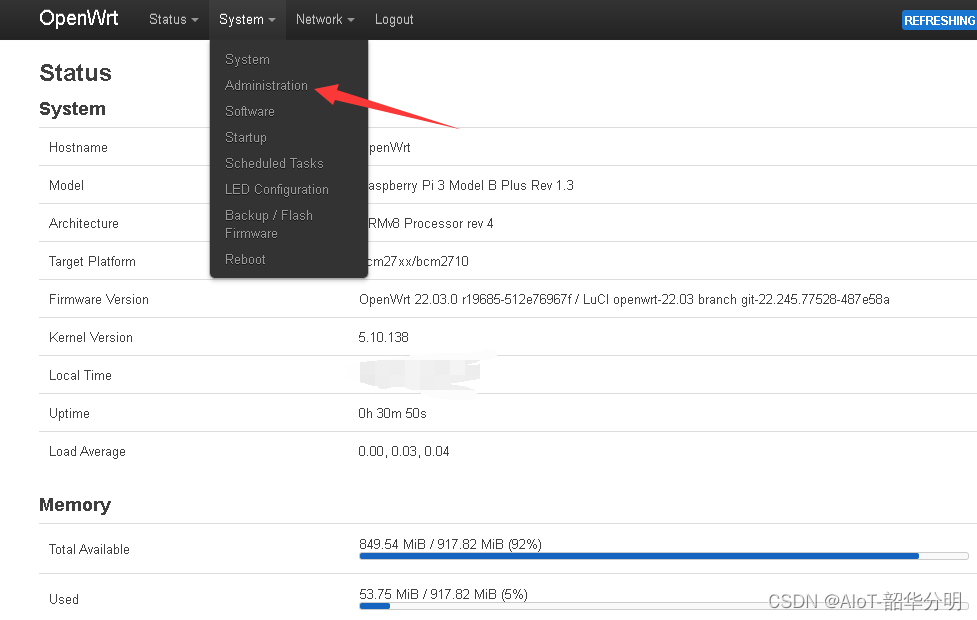Click the ARMv8 Processor rev 4 value
This screenshot has height=620, width=977.
431,224
